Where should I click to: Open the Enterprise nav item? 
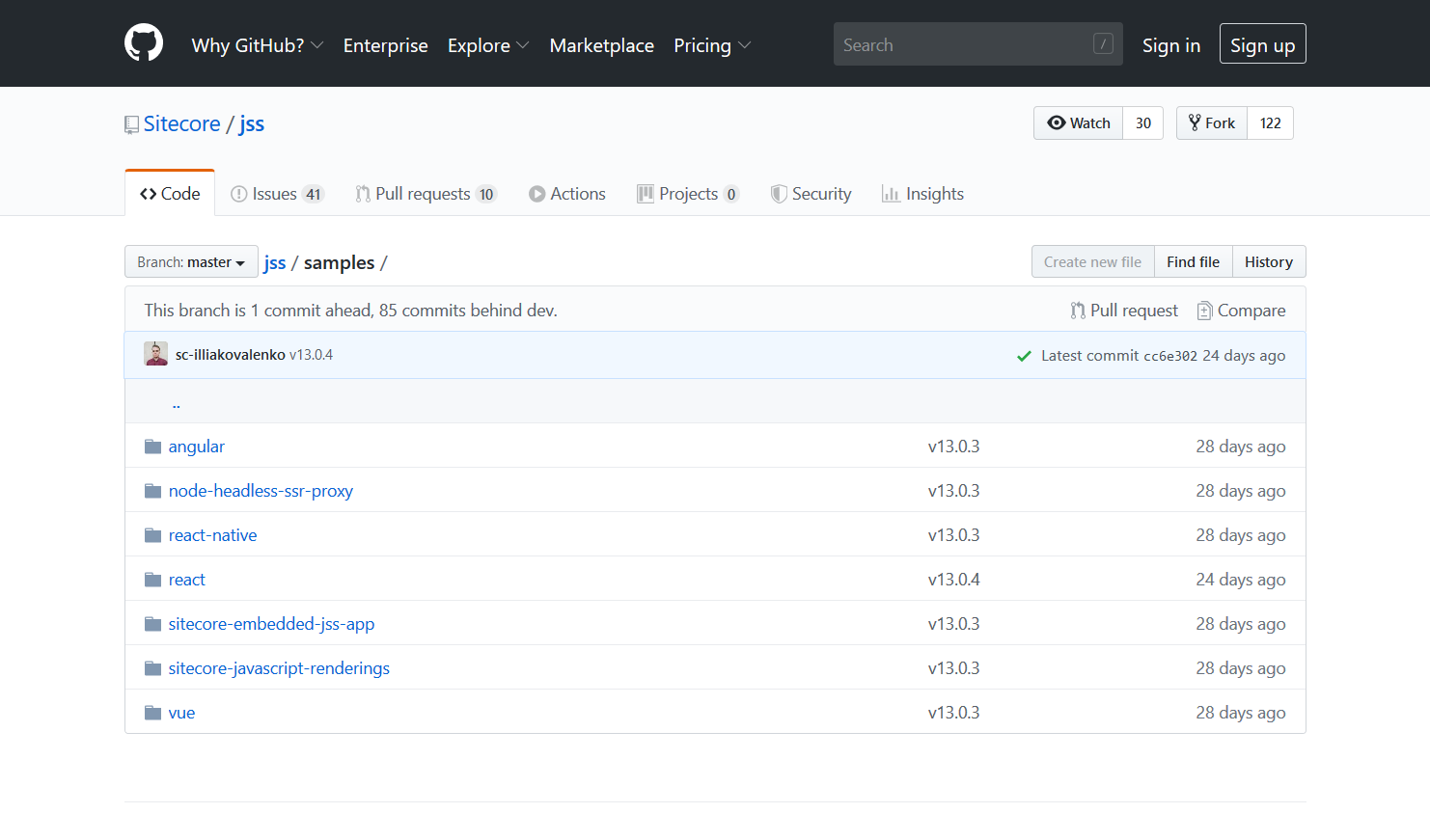pyautogui.click(x=386, y=45)
